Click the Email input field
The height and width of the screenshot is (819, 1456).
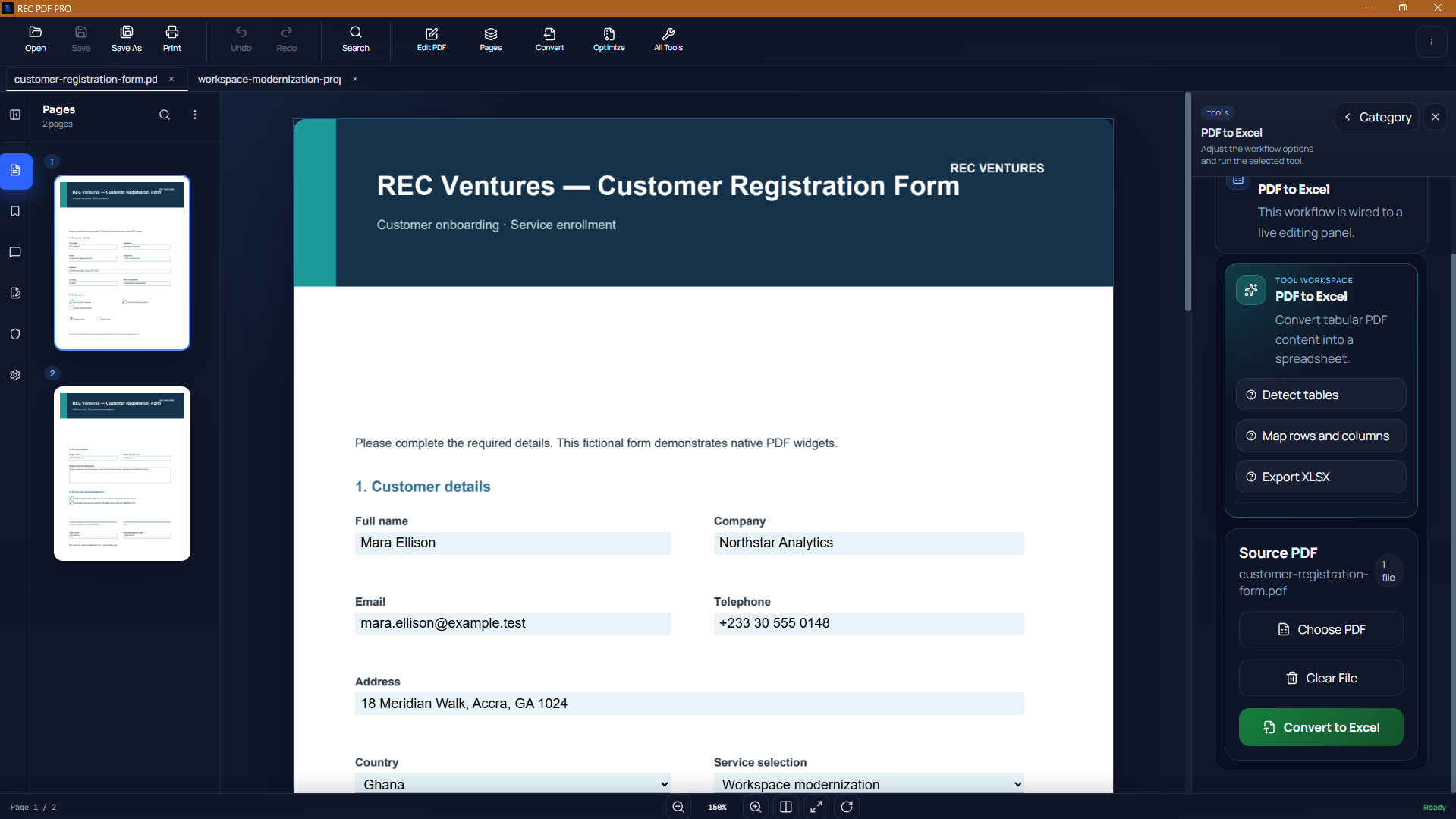513,623
